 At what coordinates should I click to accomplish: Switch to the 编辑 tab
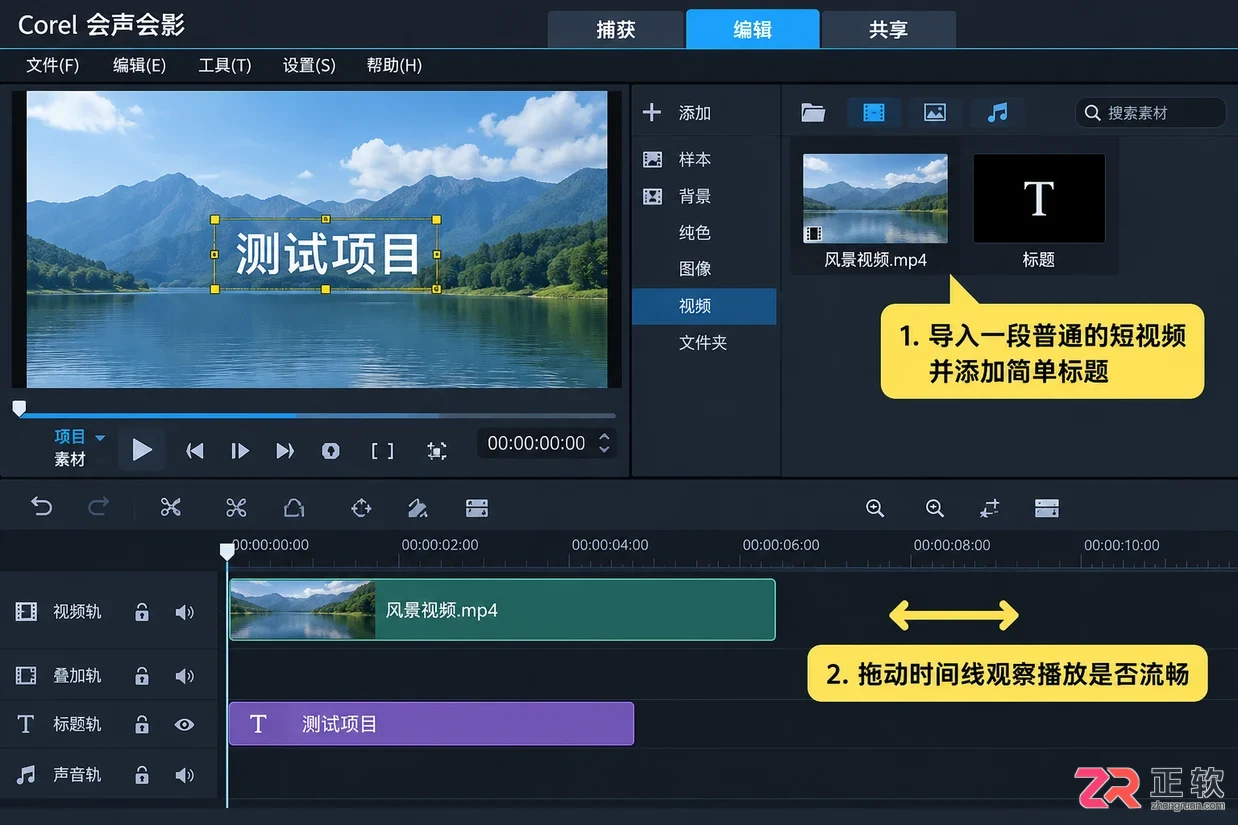click(x=752, y=29)
